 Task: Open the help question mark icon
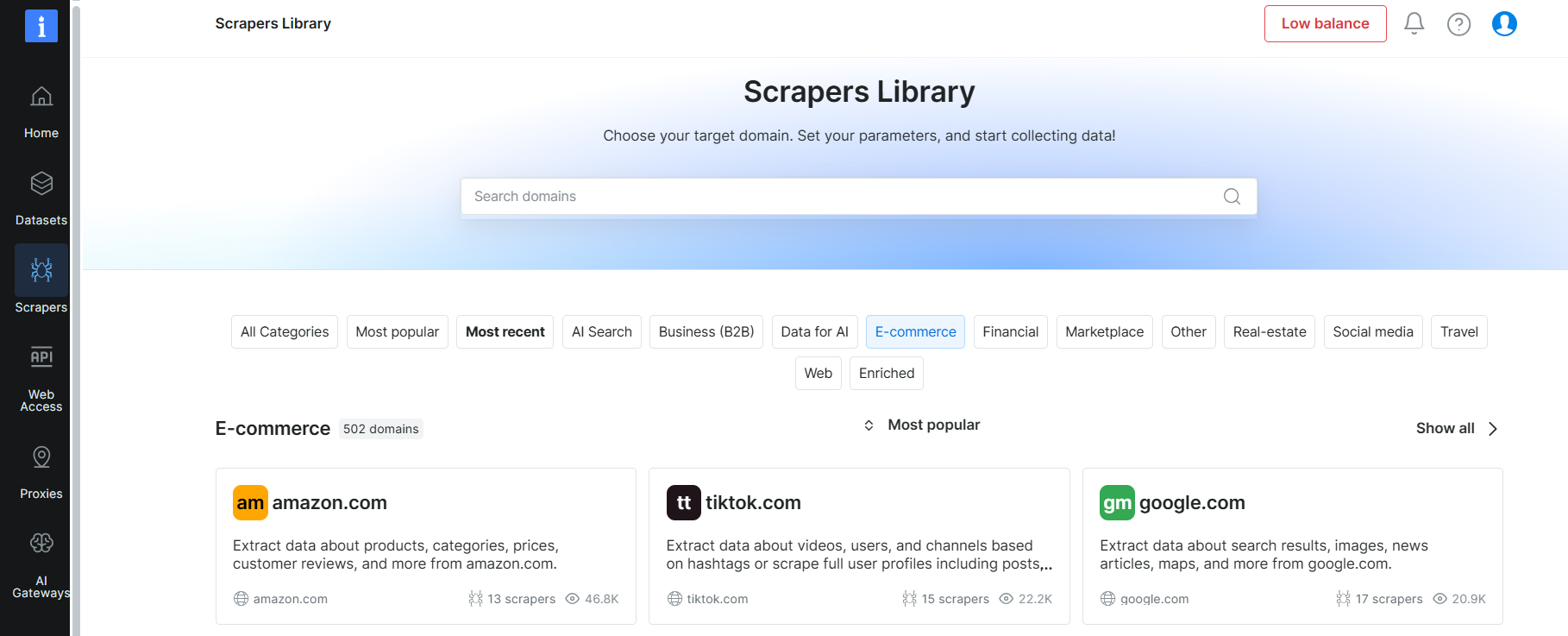coord(1458,24)
